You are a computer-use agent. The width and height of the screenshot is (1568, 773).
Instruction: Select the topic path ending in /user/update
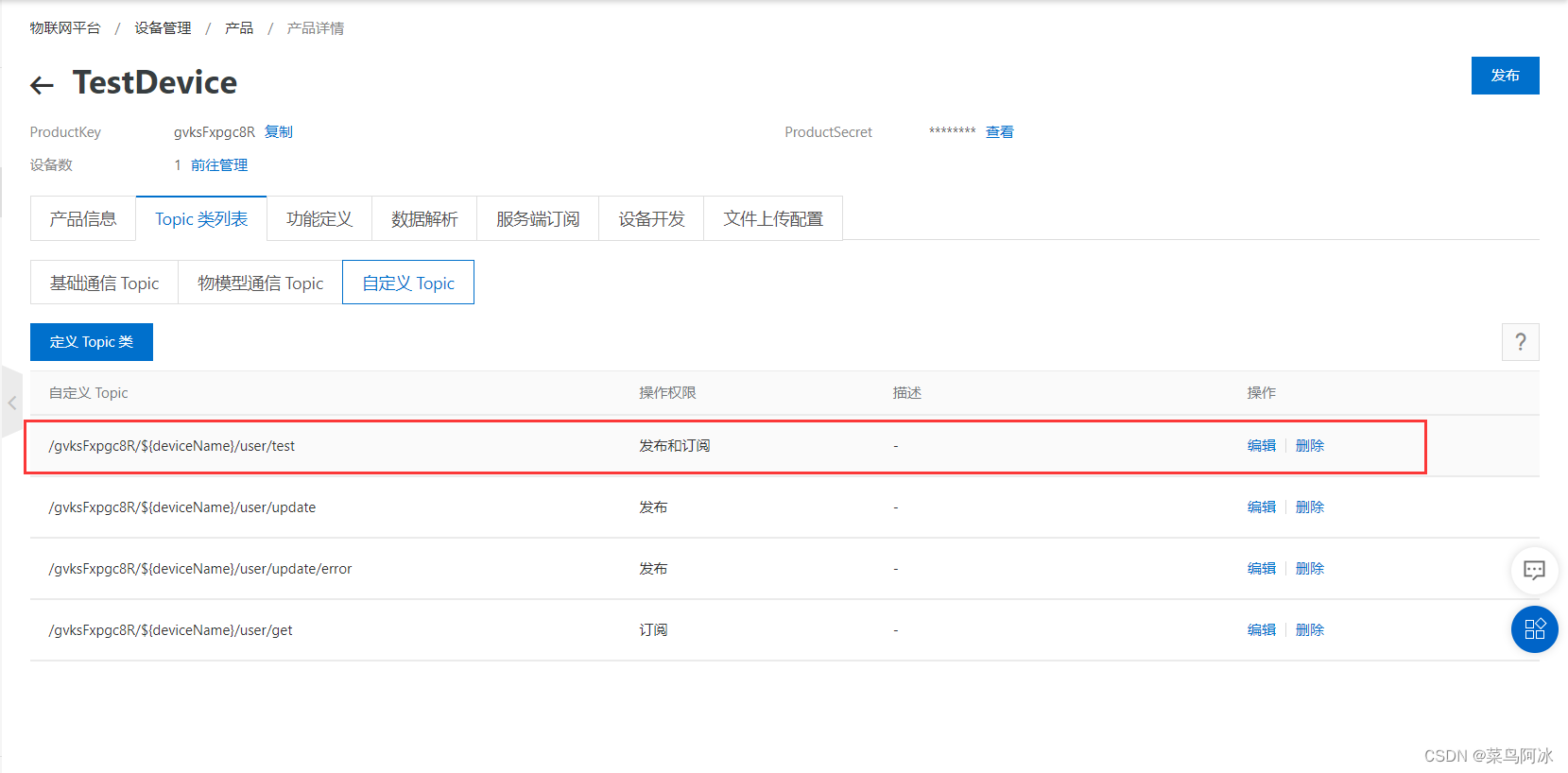pos(182,507)
